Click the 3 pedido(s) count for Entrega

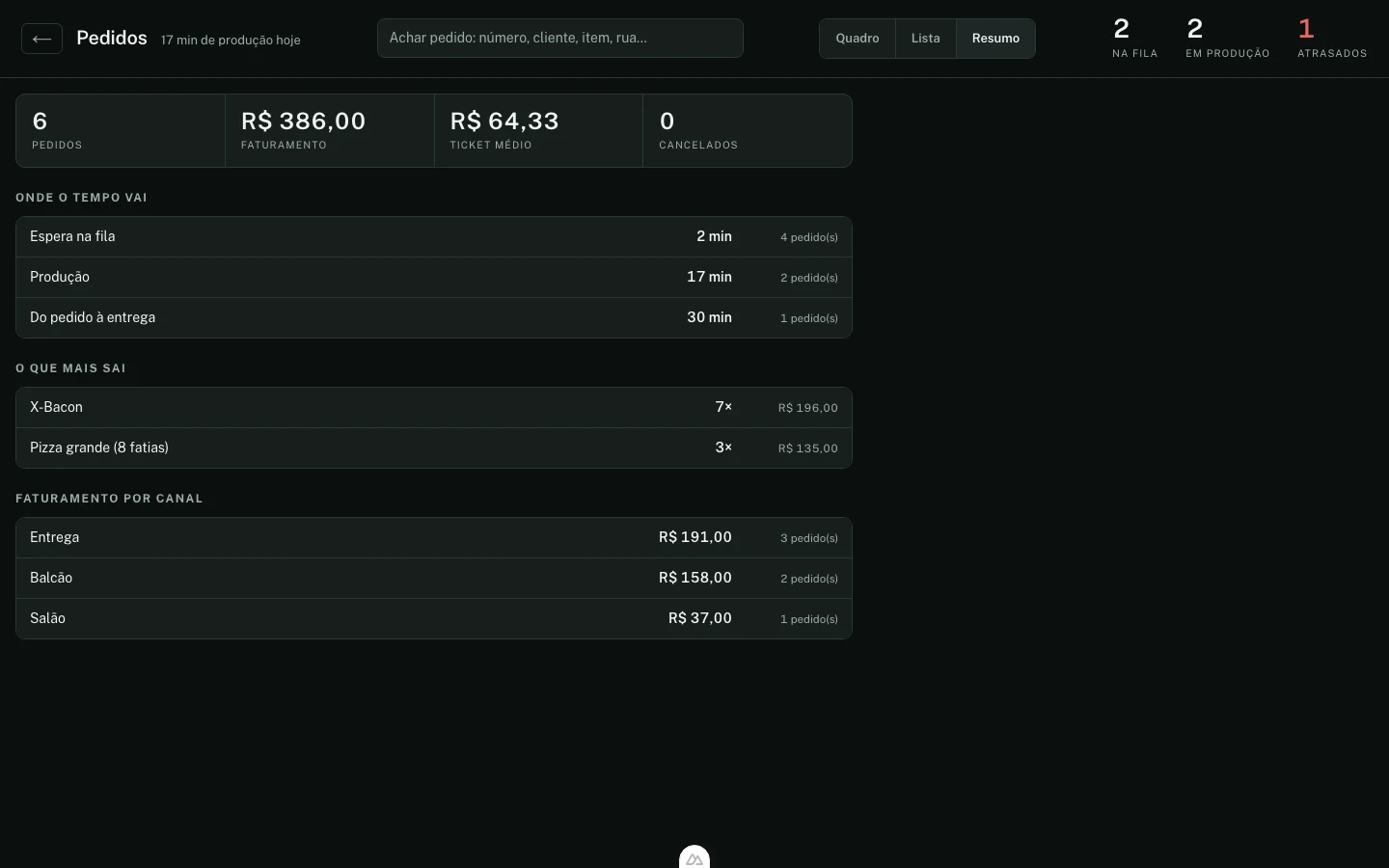(809, 538)
